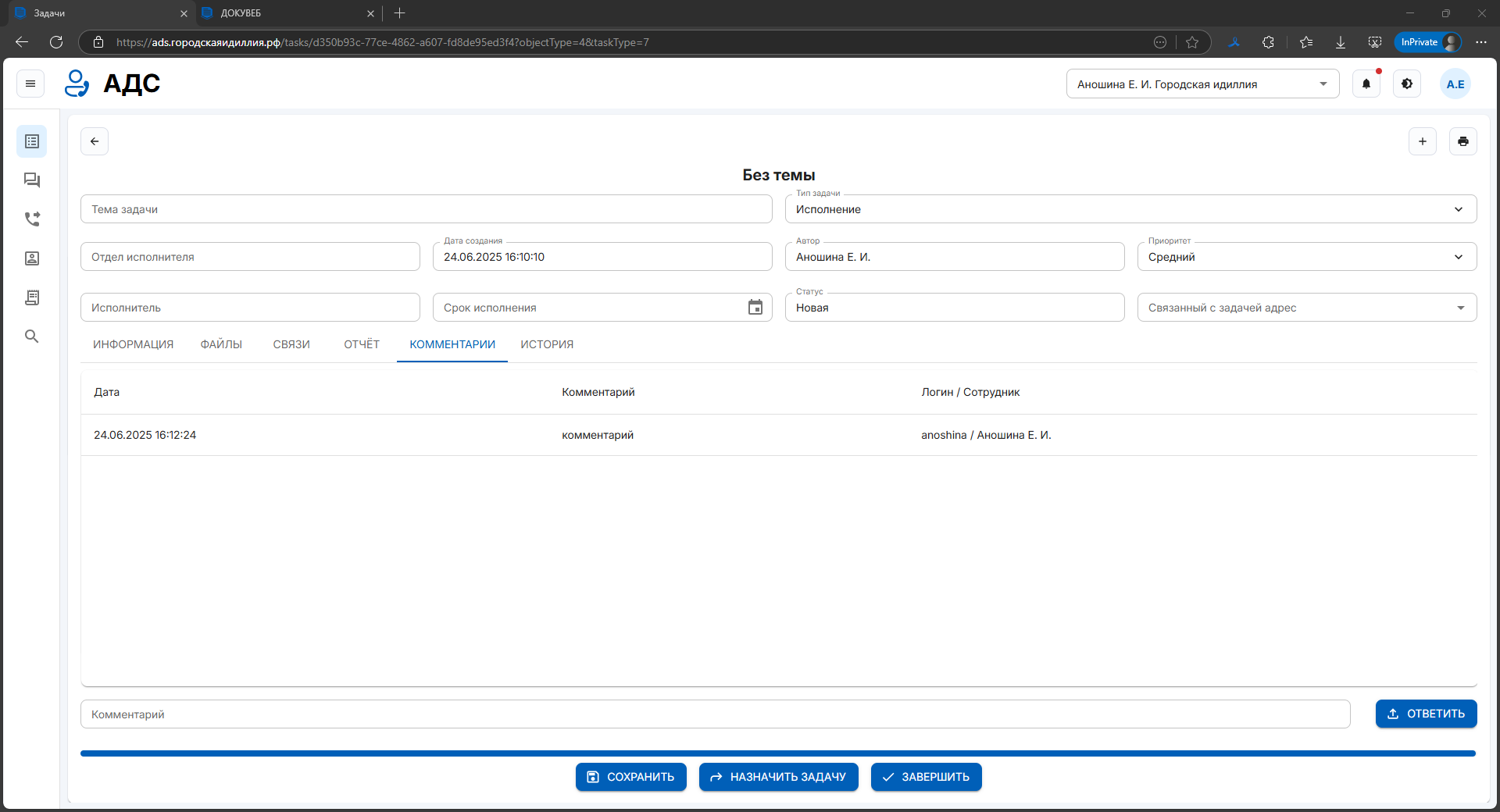This screenshot has width=1500, height=812.
Task: Print the task with the printer icon
Action: tap(1463, 141)
